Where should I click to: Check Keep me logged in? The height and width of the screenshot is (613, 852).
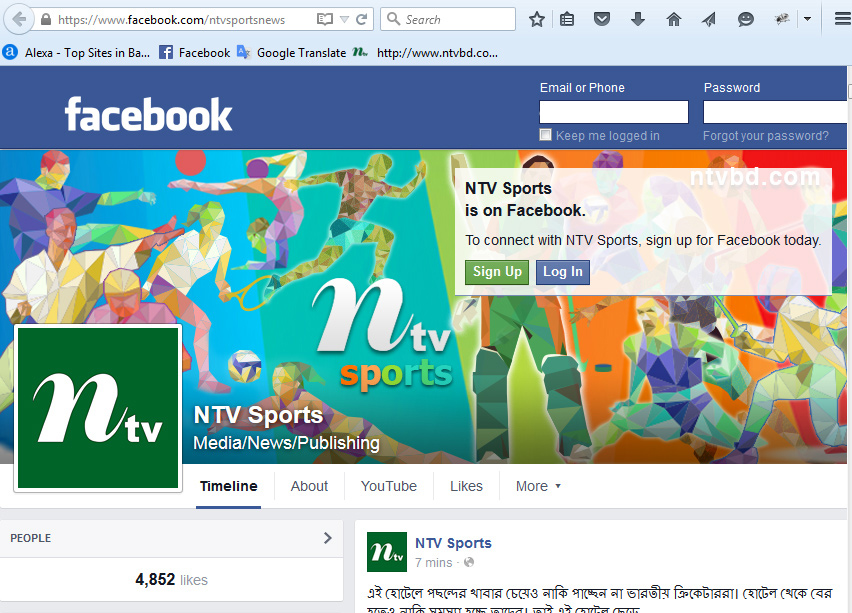click(546, 135)
